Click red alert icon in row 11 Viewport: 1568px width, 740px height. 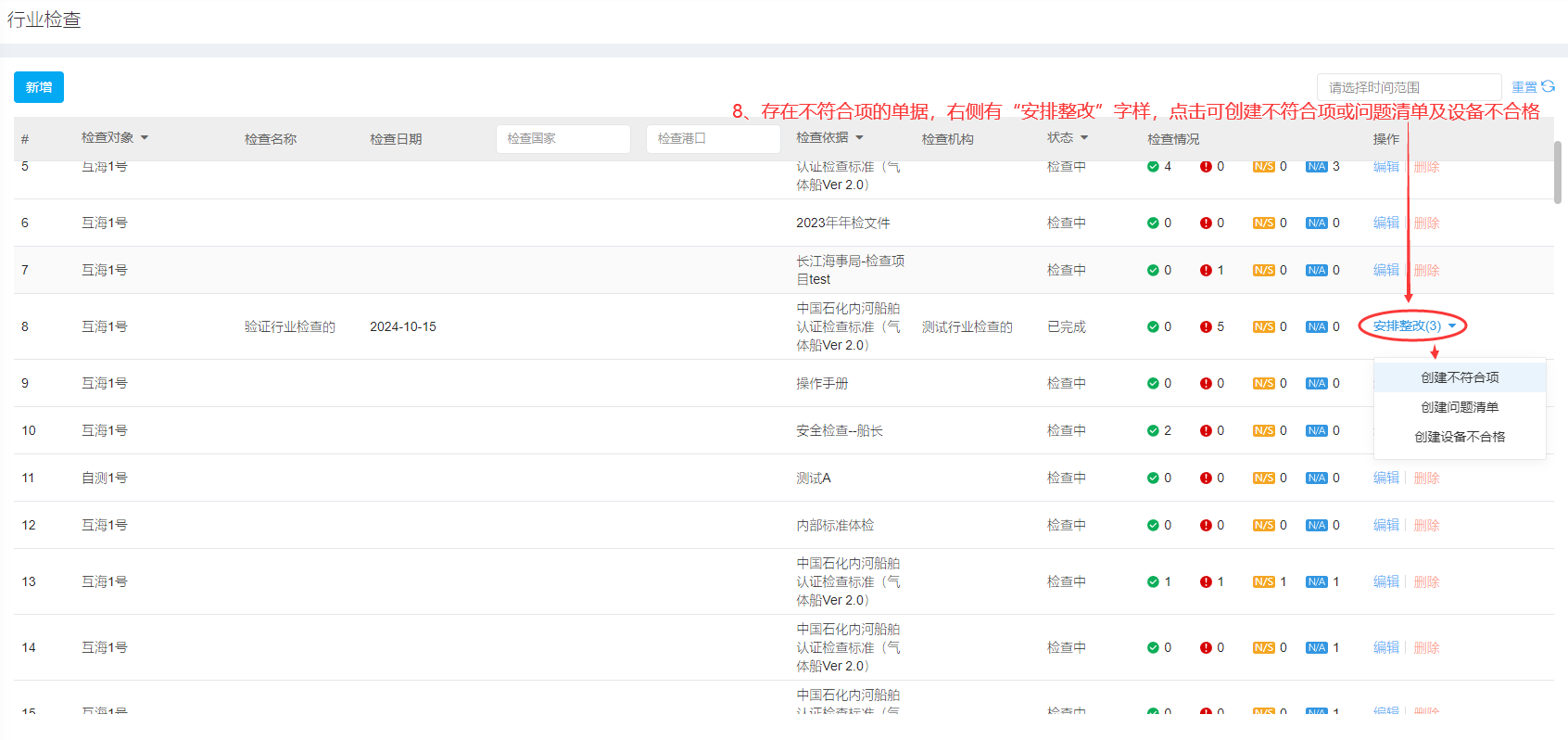tap(1206, 478)
